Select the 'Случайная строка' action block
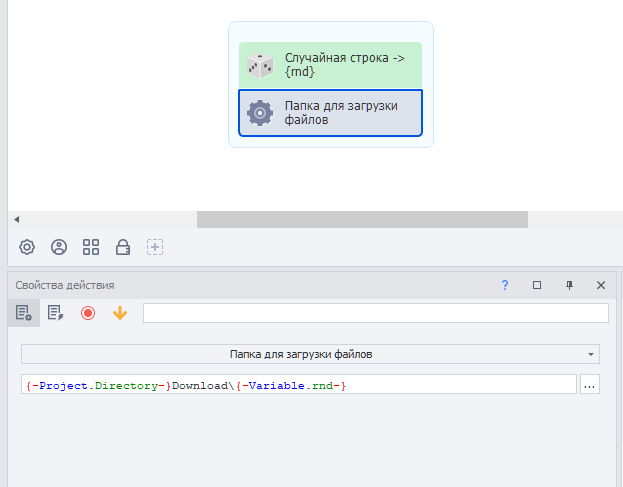This screenshot has height=487, width=623. [330, 65]
